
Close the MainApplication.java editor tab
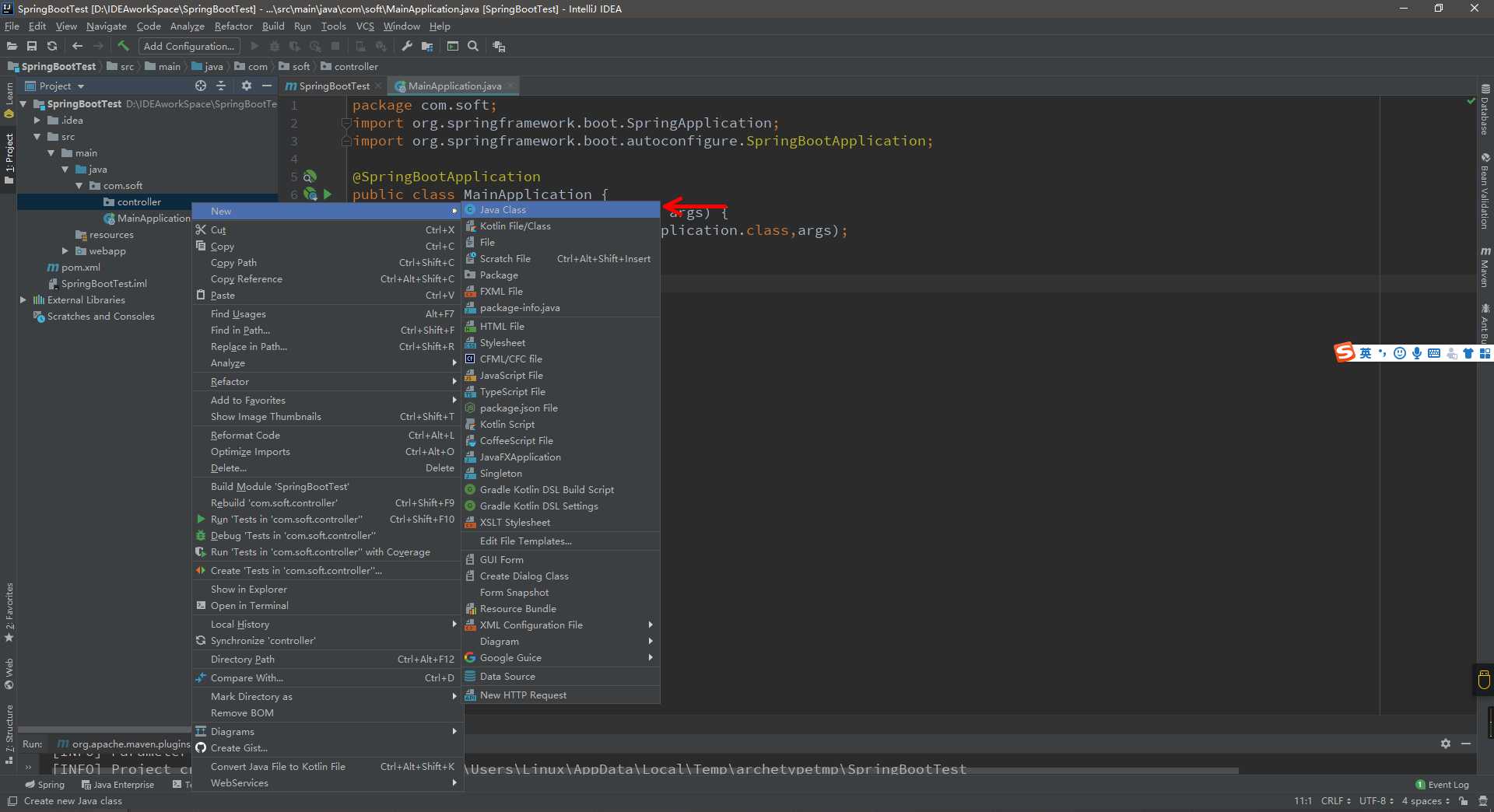[510, 86]
